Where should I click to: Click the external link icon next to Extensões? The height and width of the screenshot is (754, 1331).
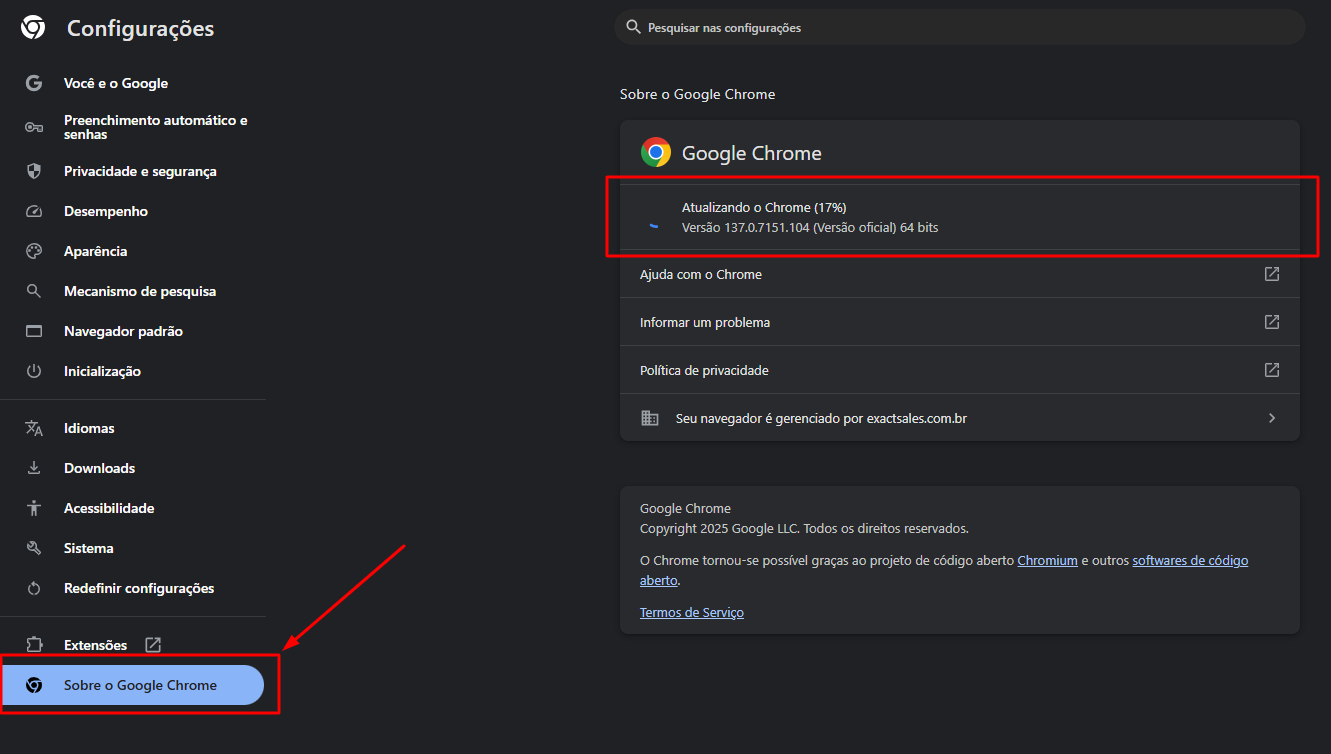coord(153,645)
